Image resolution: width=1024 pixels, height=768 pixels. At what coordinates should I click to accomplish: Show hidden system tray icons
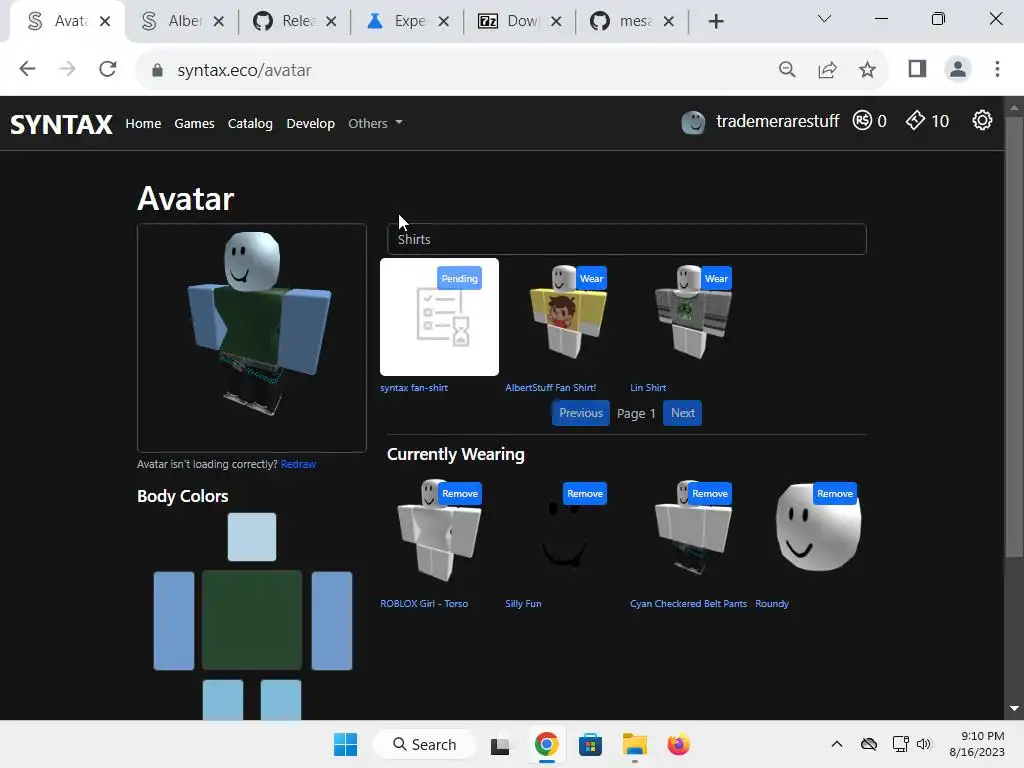(x=837, y=744)
